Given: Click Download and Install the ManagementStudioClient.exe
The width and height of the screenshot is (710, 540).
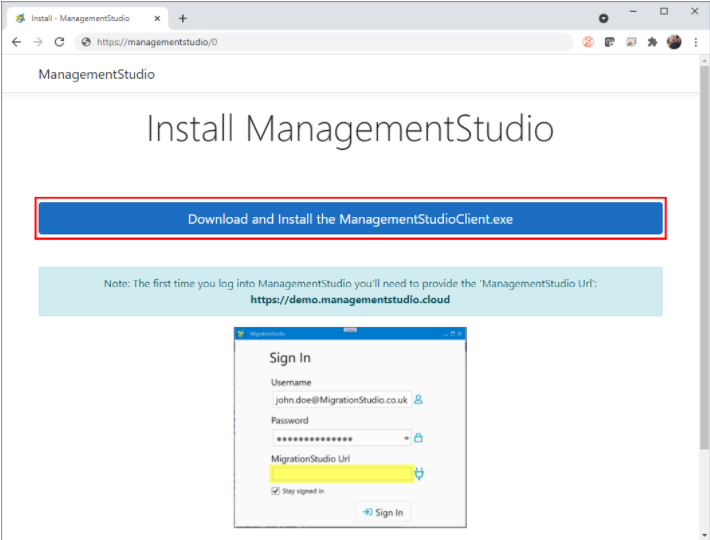Looking at the screenshot, I should 350,219.
